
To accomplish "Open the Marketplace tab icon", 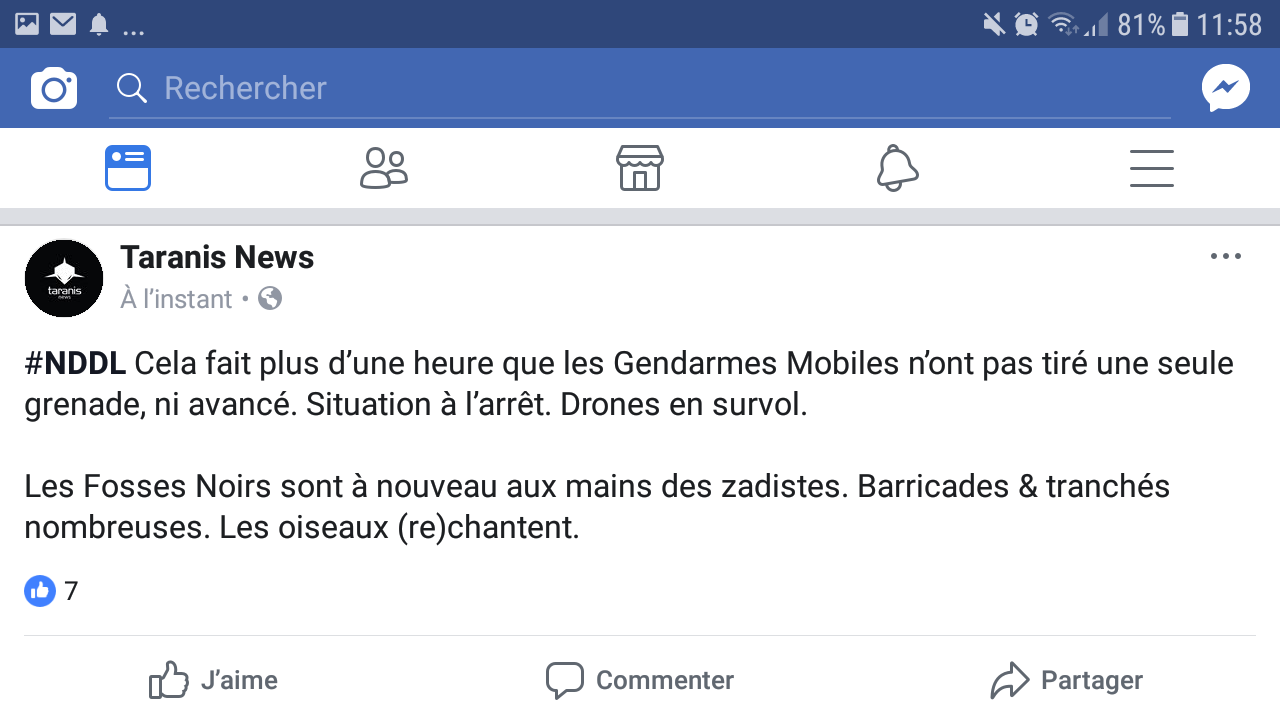I will [x=640, y=168].
